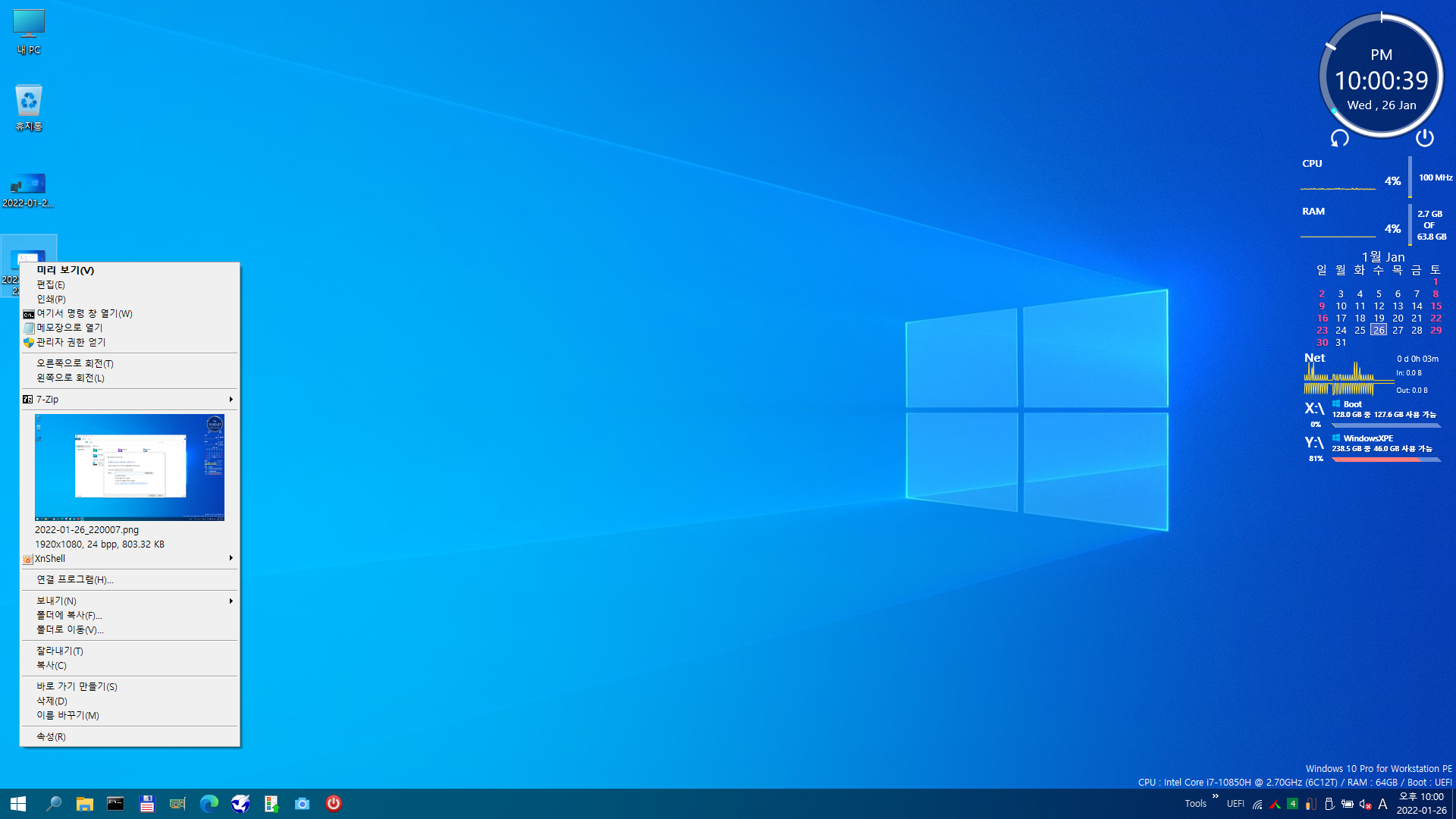
Task: Choose 삭제(D) in context menu
Action: coord(130,701)
